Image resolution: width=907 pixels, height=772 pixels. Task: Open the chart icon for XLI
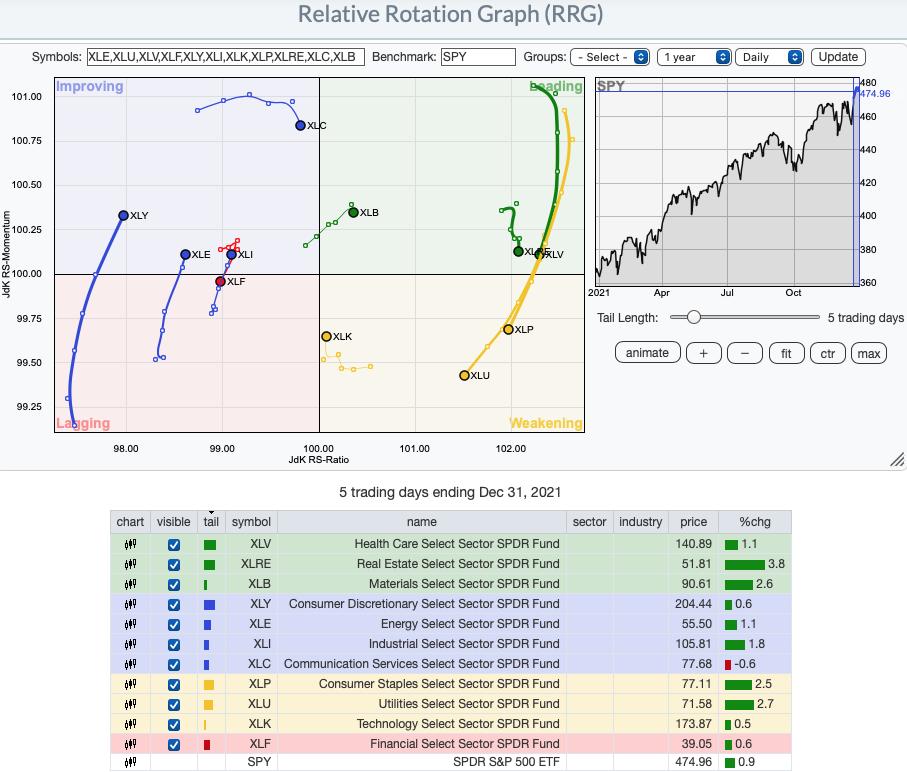point(130,644)
